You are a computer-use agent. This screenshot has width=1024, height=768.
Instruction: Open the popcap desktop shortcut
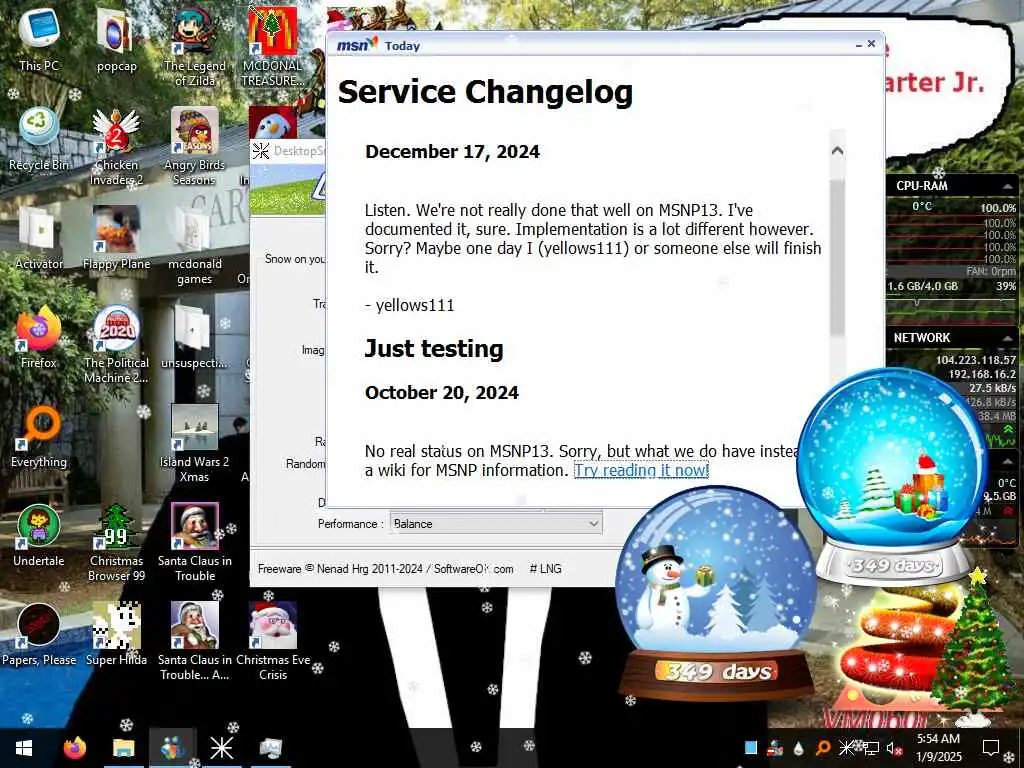pos(116,39)
